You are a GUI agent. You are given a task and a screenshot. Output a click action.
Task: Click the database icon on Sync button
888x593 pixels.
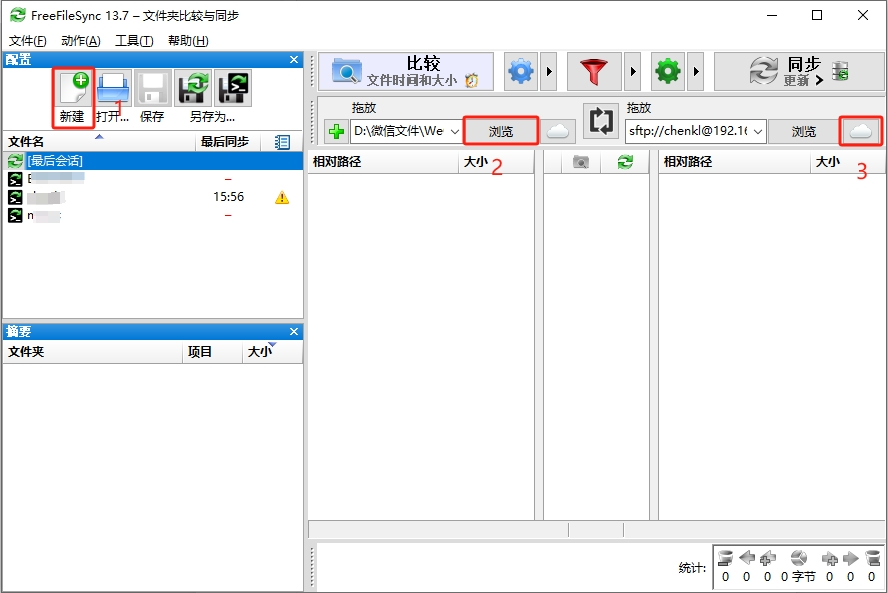point(840,71)
